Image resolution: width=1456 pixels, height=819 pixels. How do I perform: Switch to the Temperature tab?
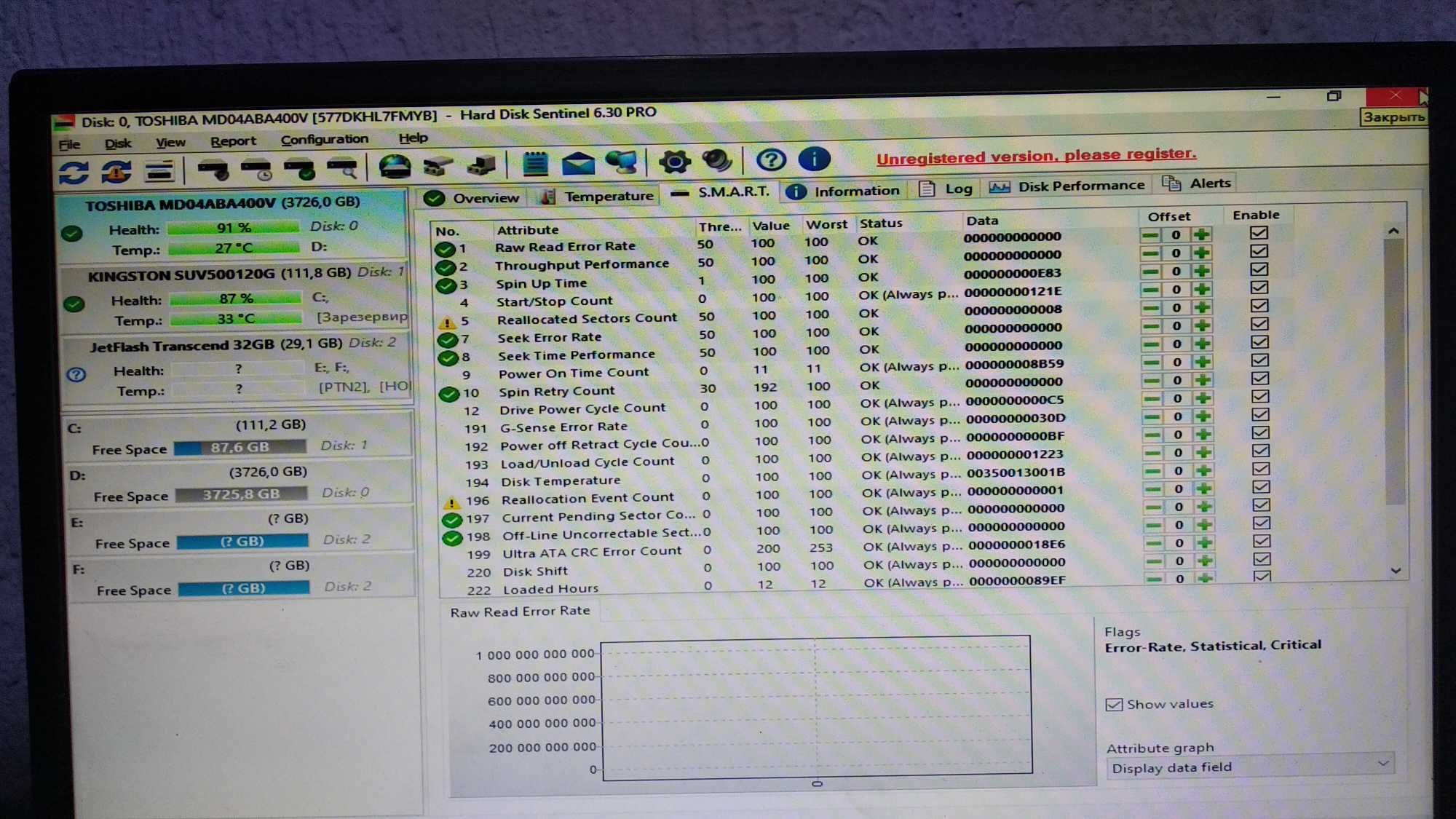click(x=597, y=197)
